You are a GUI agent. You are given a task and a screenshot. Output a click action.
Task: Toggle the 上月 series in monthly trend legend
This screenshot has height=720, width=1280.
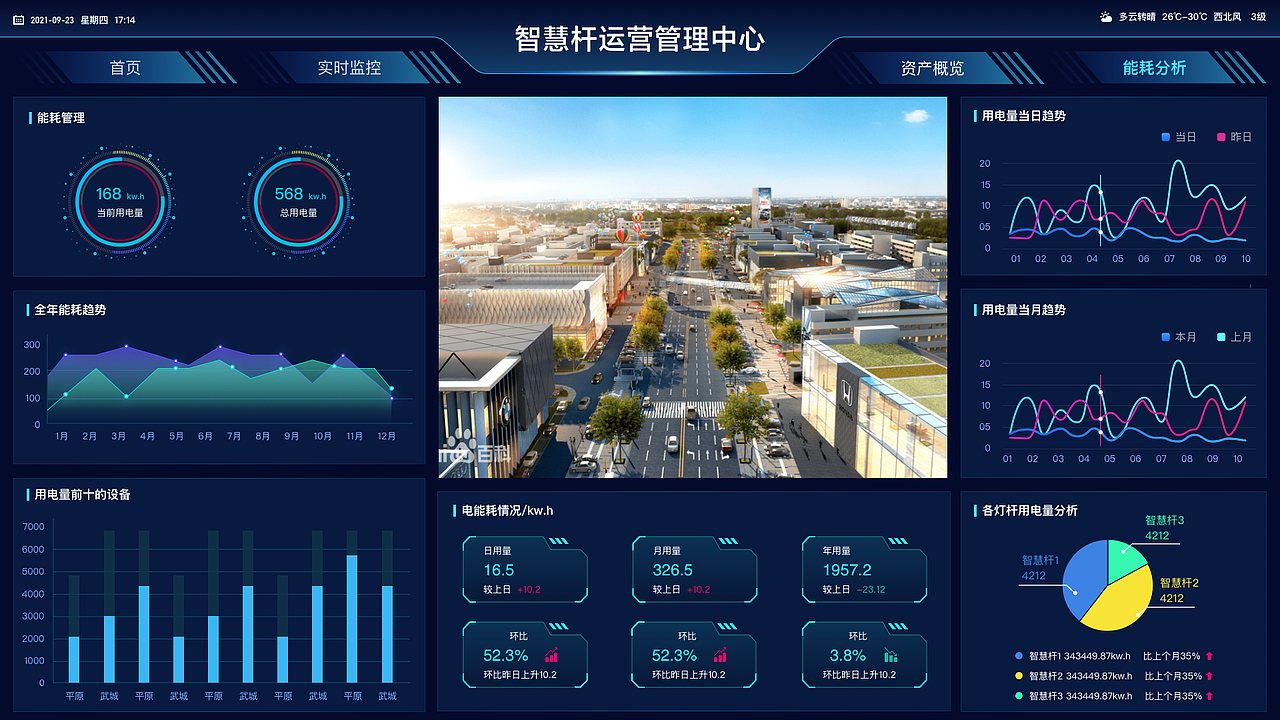coord(1234,337)
